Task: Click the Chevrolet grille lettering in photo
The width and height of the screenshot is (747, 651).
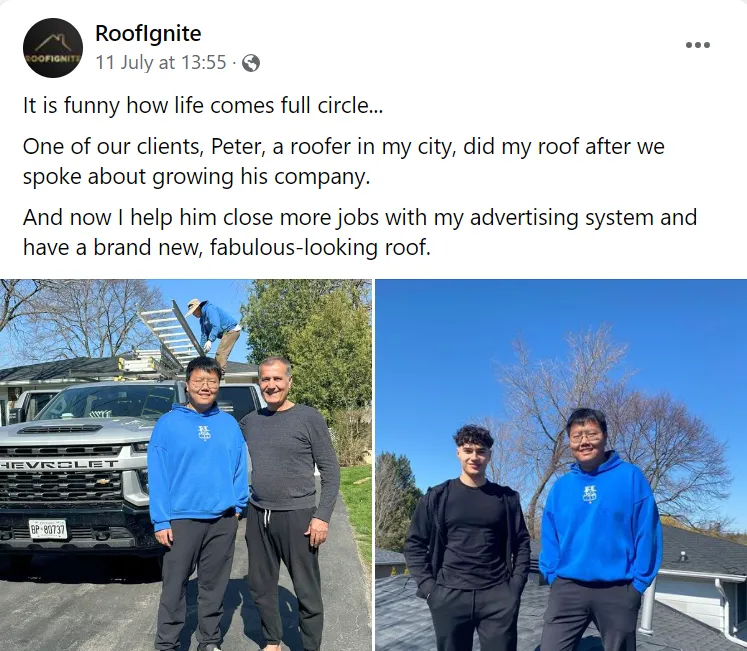Action: [x=59, y=464]
